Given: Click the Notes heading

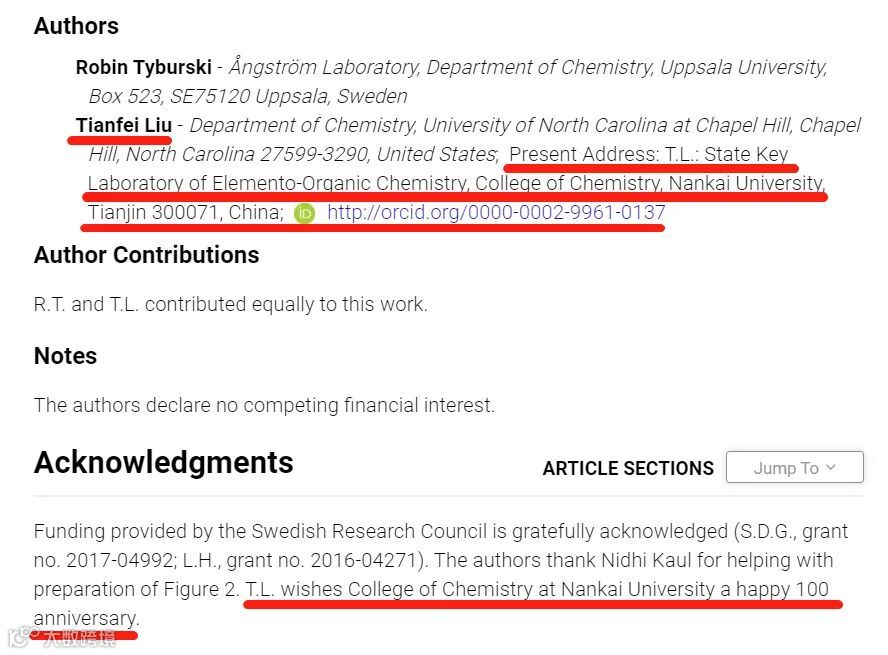Looking at the screenshot, I should 66,356.
